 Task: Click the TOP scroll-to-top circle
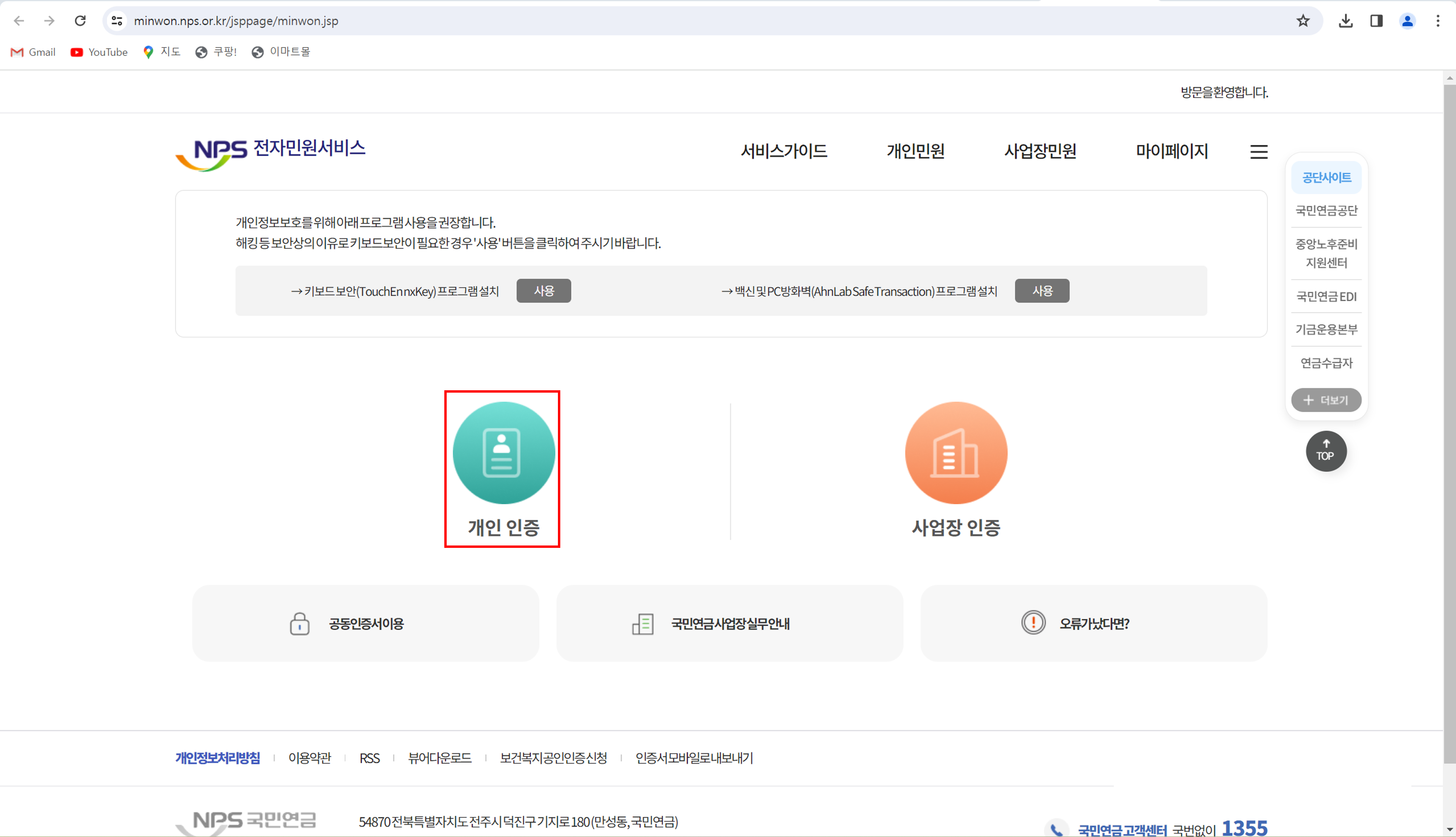[1325, 451]
